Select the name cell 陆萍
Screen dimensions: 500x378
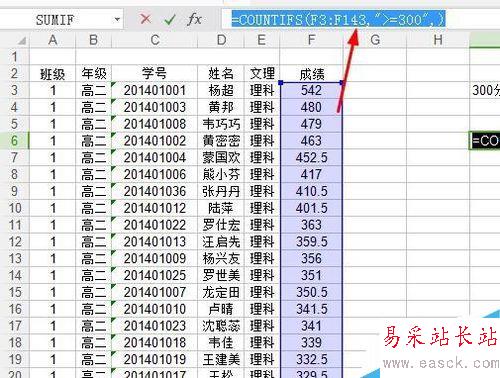[x=221, y=208]
